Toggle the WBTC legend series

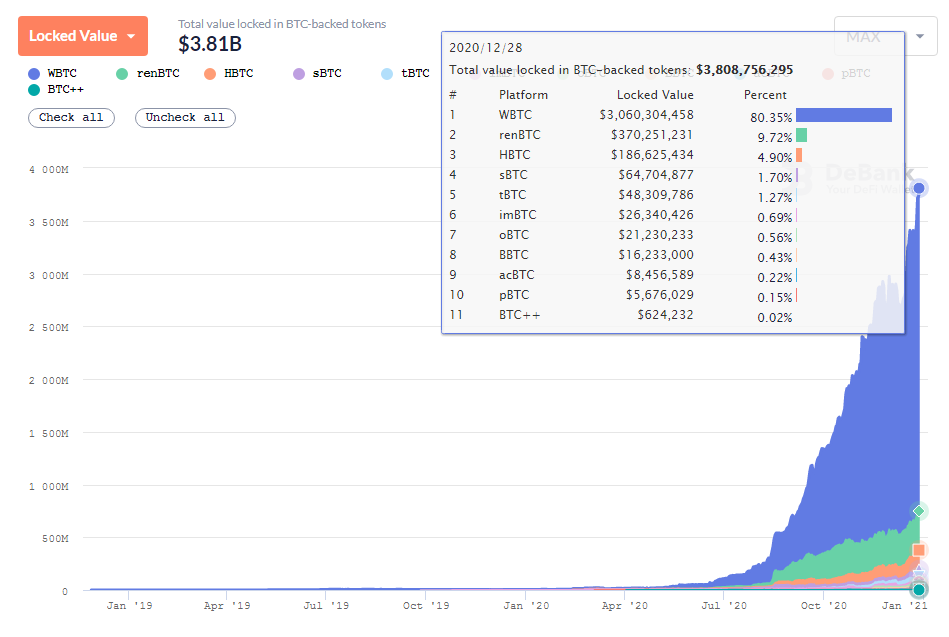pos(53,73)
